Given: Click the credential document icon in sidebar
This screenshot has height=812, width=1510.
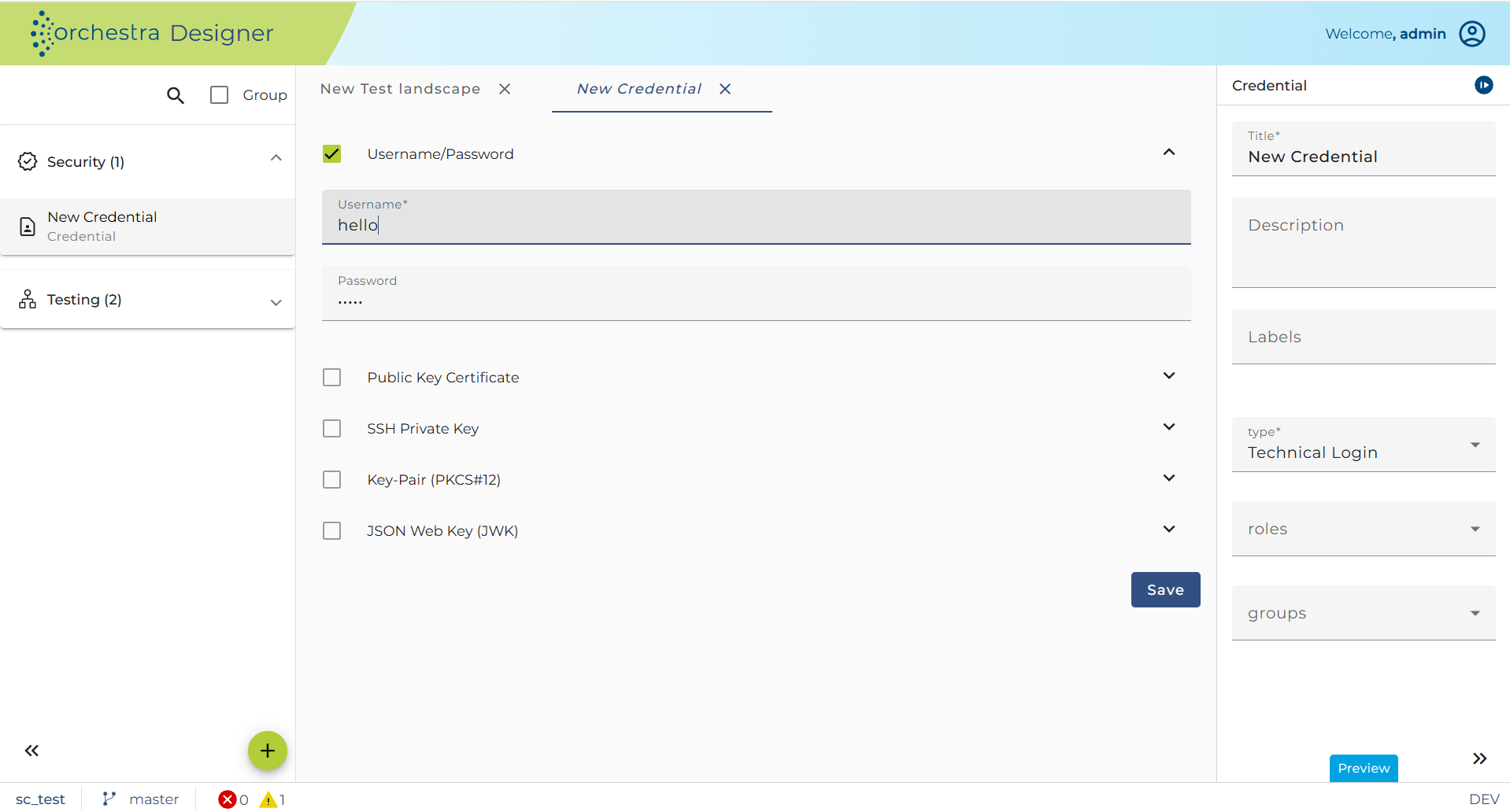Looking at the screenshot, I should click(28, 227).
